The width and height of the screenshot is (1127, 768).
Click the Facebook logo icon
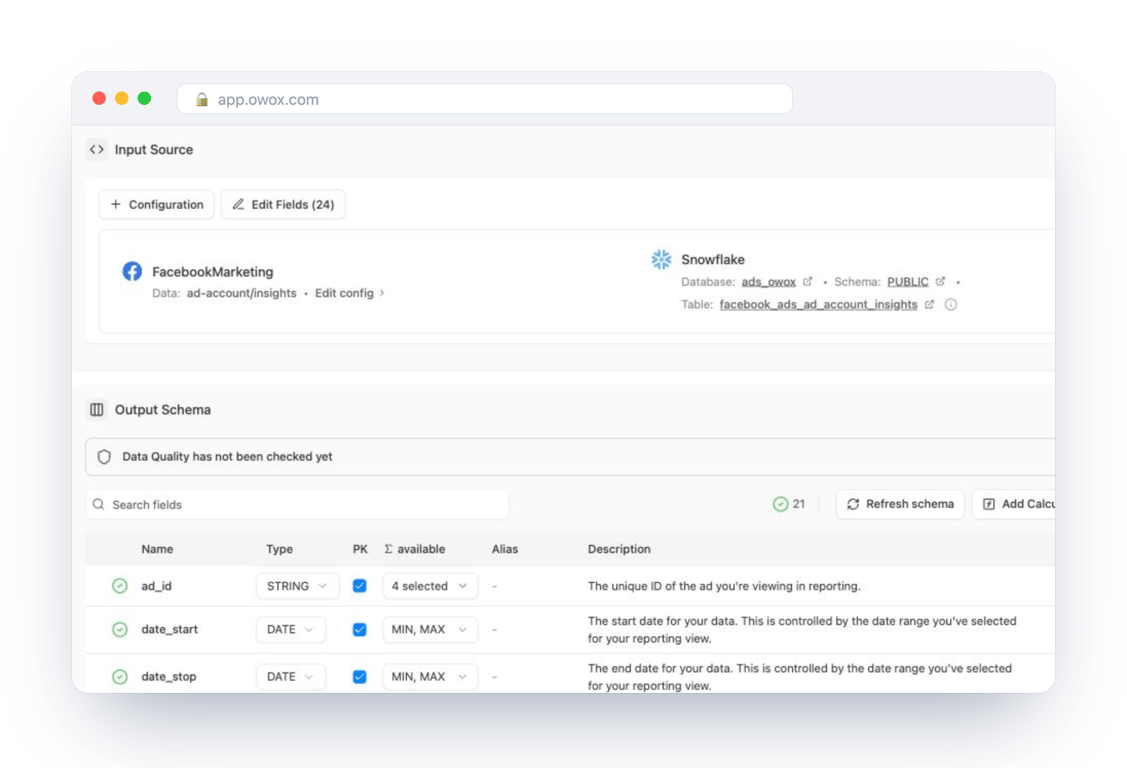pyautogui.click(x=132, y=271)
